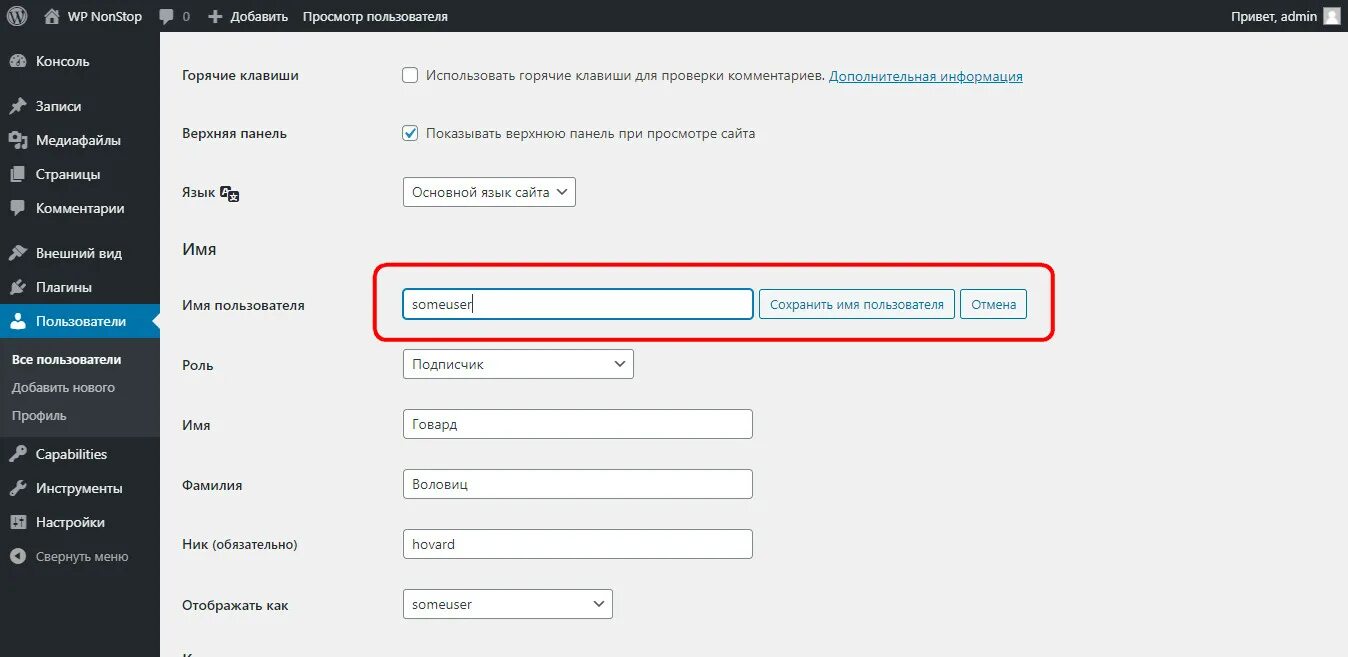Click the Плагины plug icon

(17, 287)
